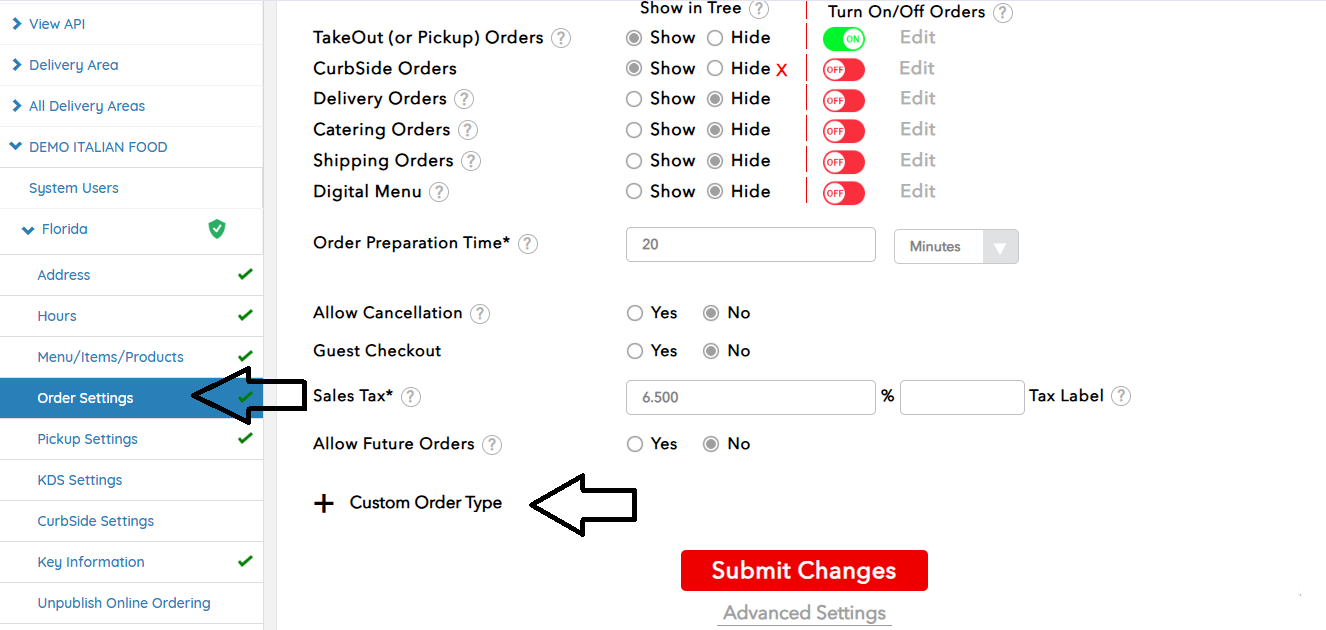Click help icon beside Delivery Orders

pos(464,99)
